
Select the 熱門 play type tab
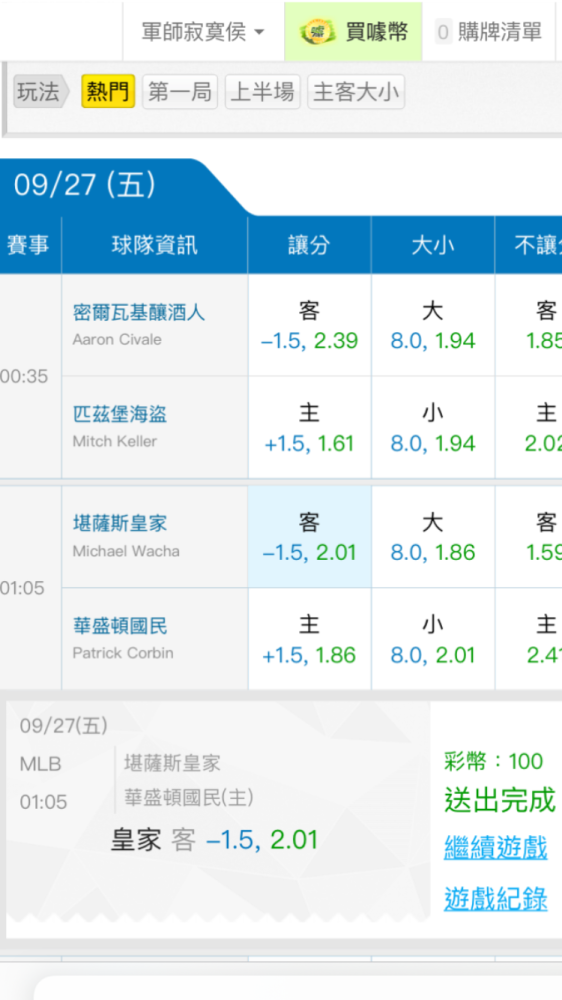(108, 92)
